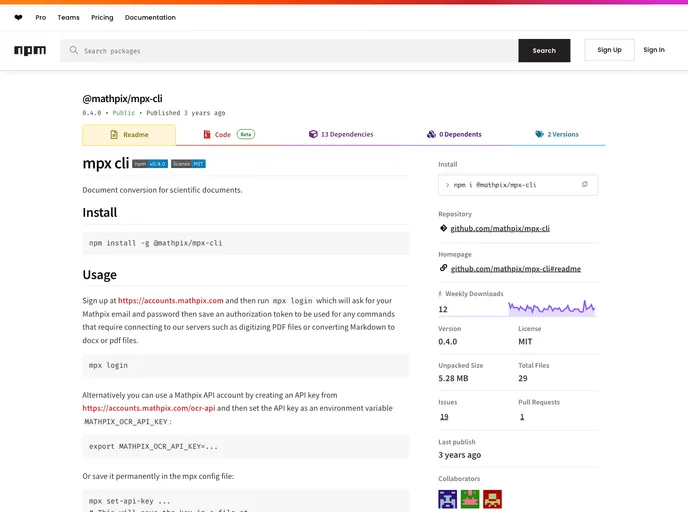Click the npm i @mathpix/mpx-cli install box
Viewport: 688px width, 512px height.
click(518, 185)
